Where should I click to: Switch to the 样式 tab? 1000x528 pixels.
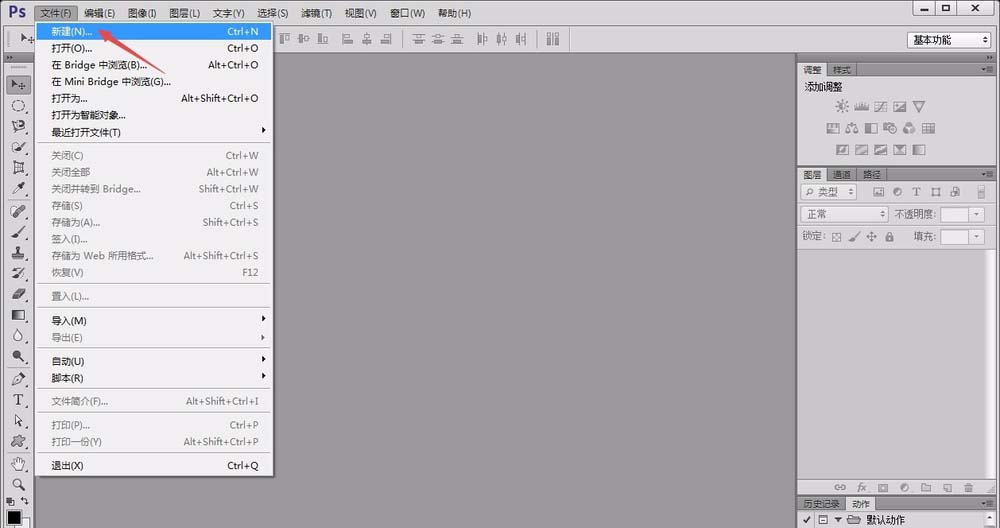842,70
